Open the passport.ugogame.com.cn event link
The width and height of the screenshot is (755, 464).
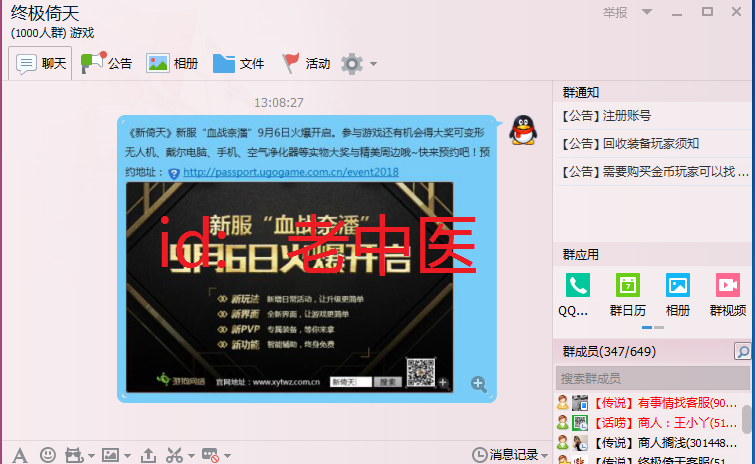point(291,172)
